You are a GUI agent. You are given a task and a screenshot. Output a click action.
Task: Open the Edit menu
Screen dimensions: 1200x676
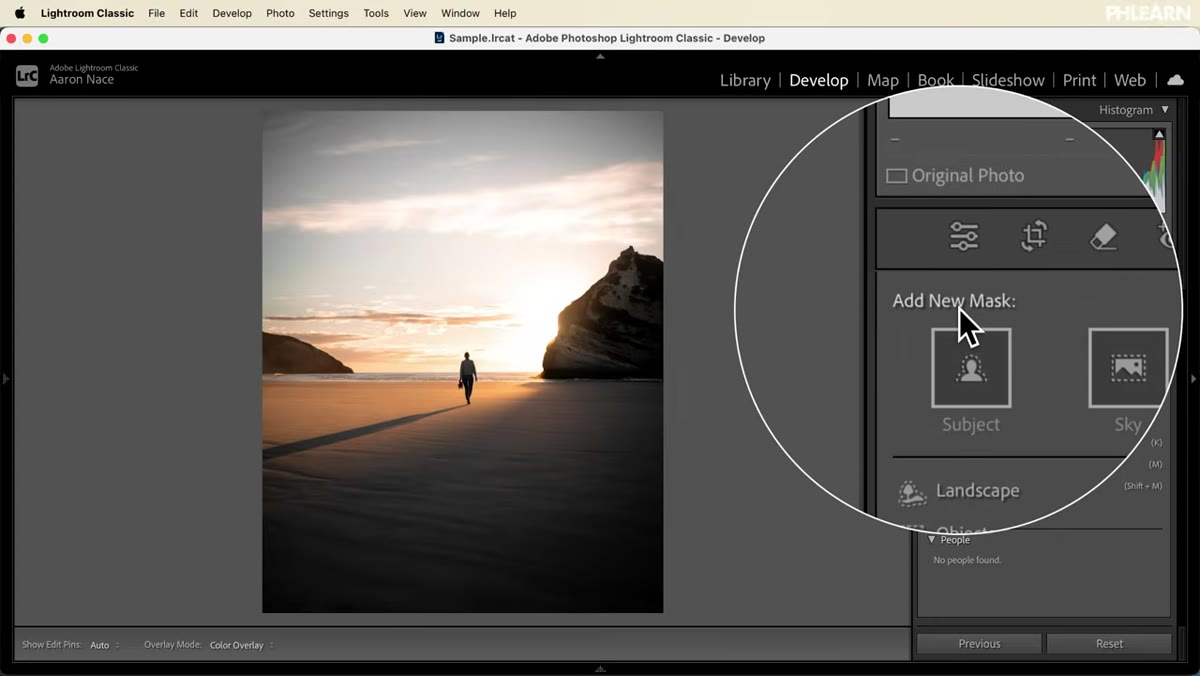click(x=189, y=13)
